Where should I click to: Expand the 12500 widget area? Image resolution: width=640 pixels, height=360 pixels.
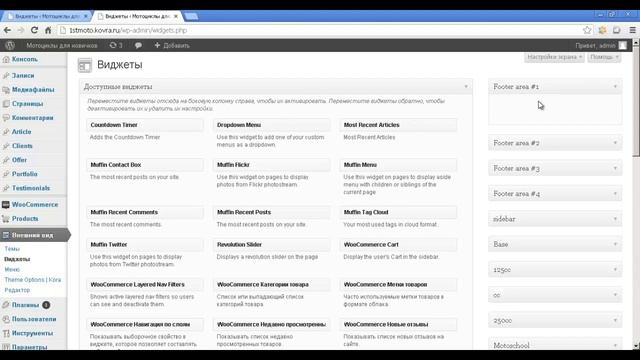(555, 269)
